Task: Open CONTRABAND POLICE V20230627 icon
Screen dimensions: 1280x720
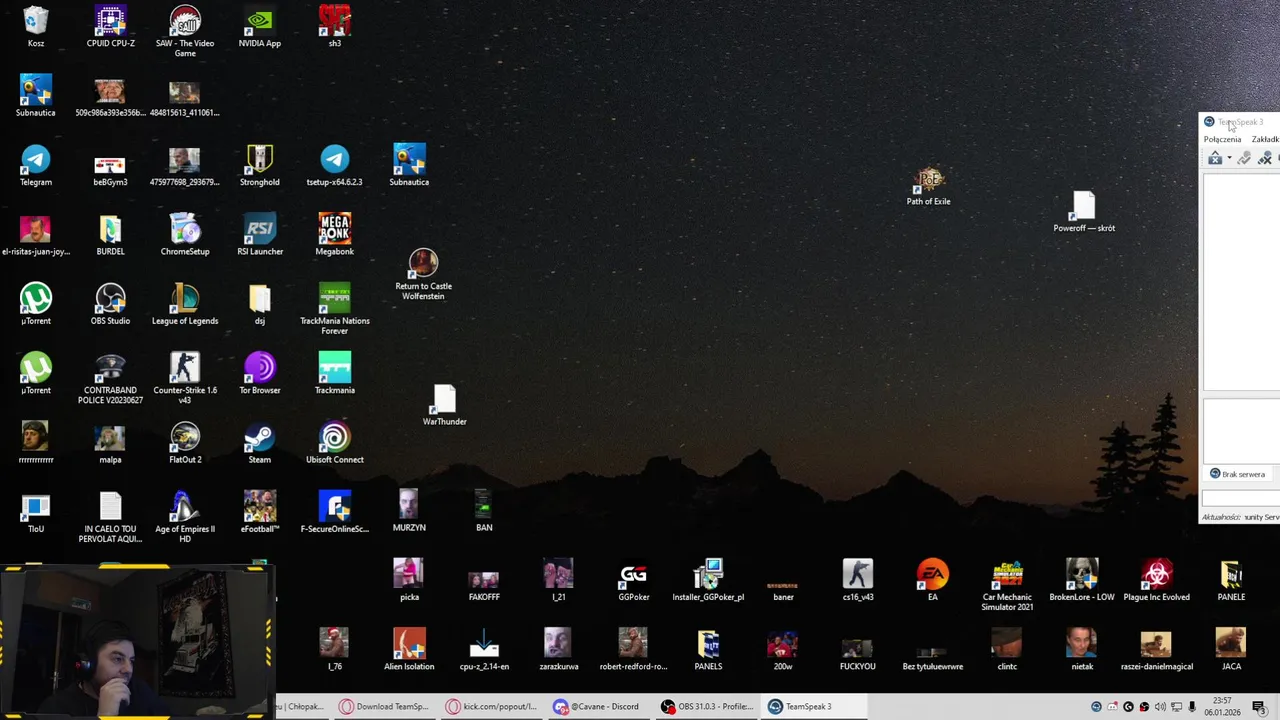Action: (110, 378)
